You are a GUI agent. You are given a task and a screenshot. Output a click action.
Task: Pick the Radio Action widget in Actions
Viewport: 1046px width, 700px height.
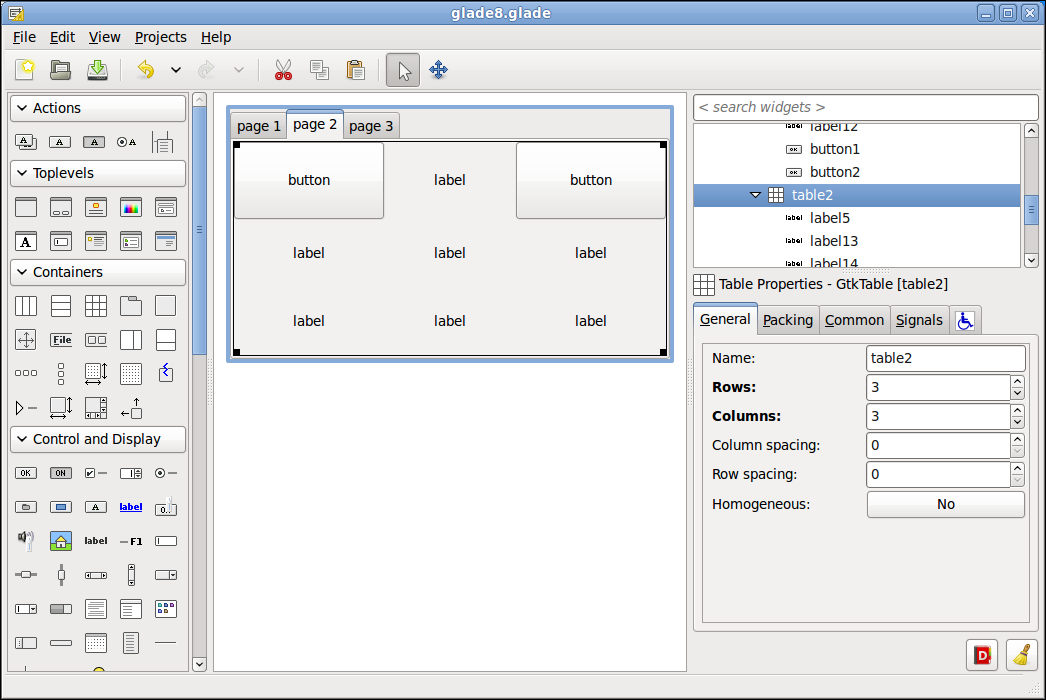pos(127,141)
